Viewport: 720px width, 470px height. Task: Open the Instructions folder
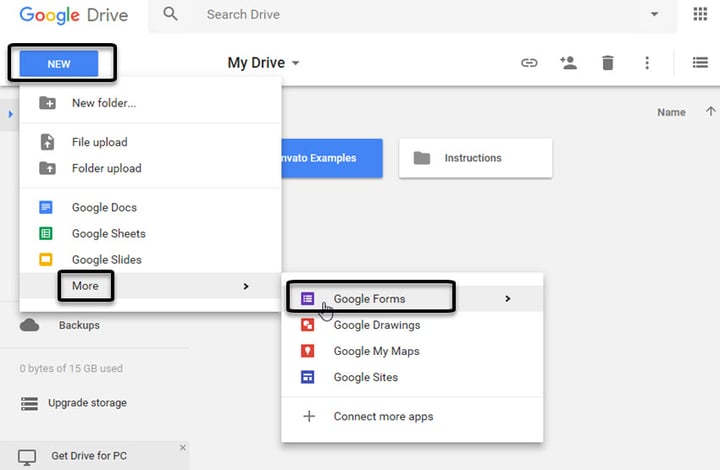click(x=476, y=158)
